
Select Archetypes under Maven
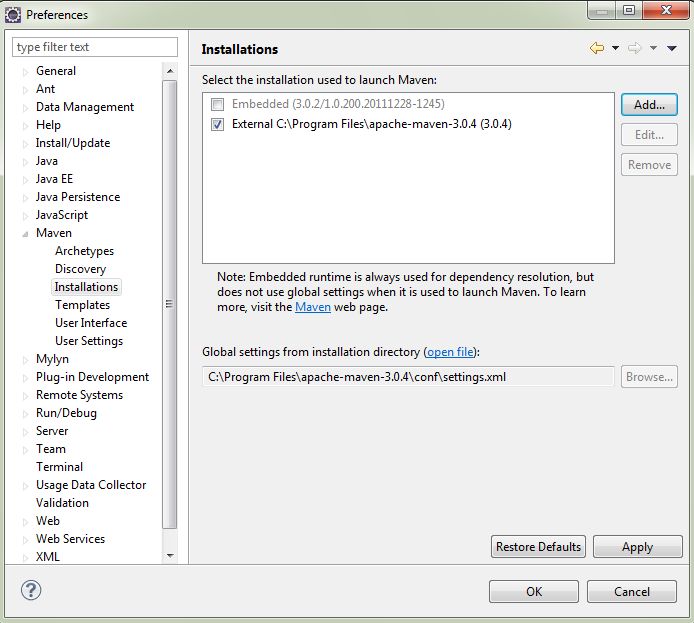[x=85, y=251]
